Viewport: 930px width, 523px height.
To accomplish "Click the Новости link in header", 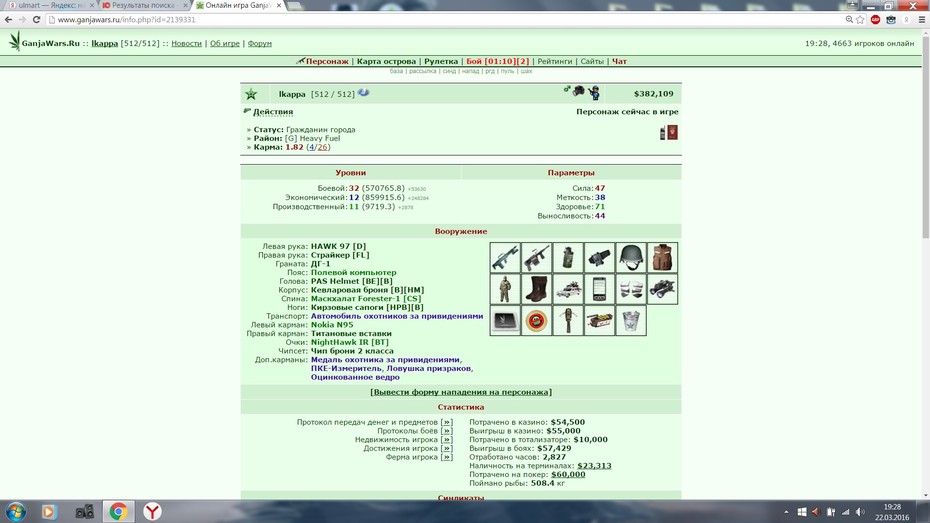I will point(186,43).
